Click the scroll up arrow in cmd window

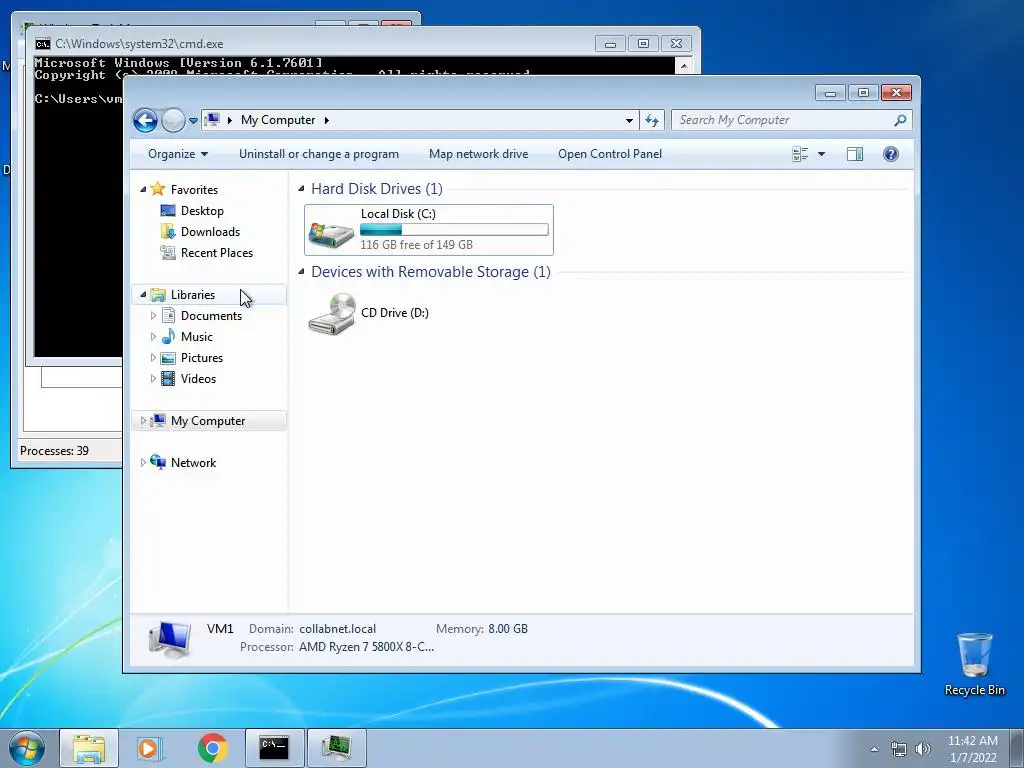click(683, 65)
